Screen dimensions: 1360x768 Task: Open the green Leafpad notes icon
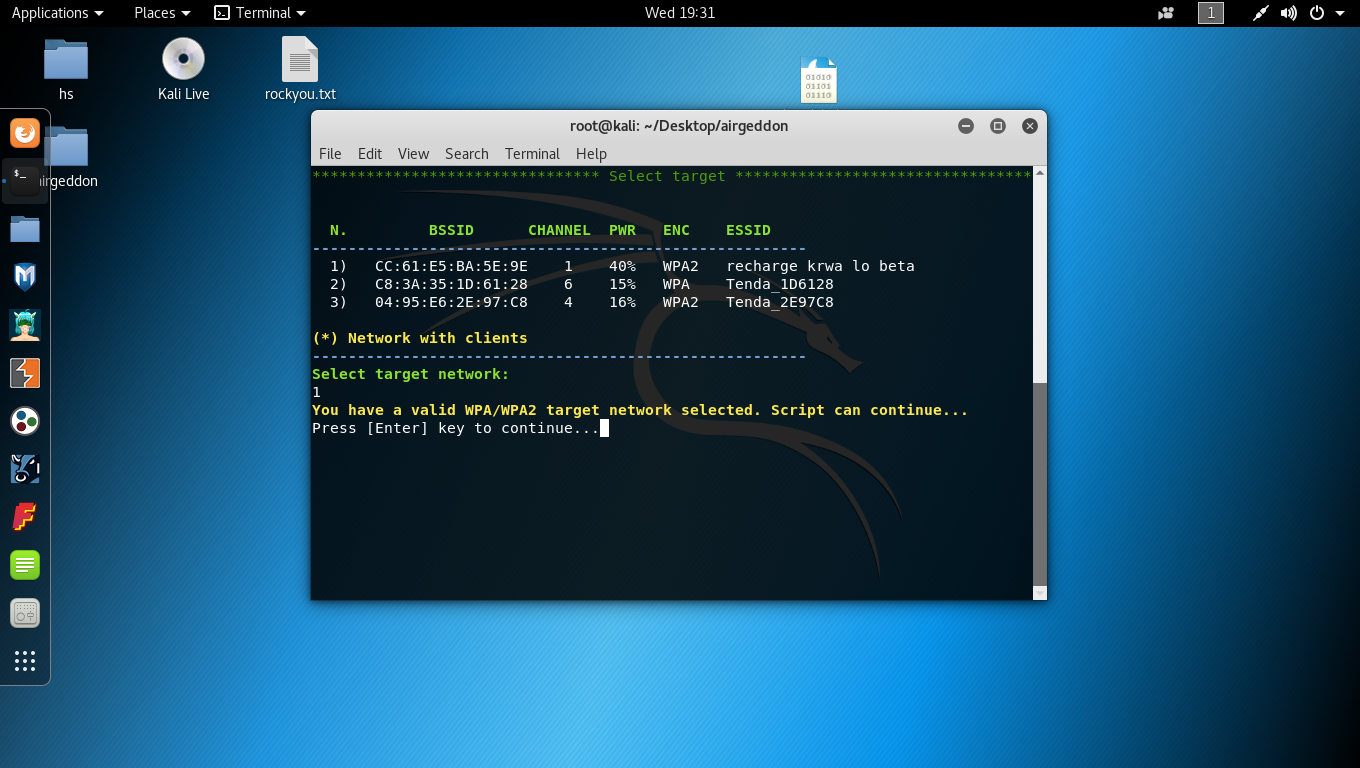tap(25, 565)
